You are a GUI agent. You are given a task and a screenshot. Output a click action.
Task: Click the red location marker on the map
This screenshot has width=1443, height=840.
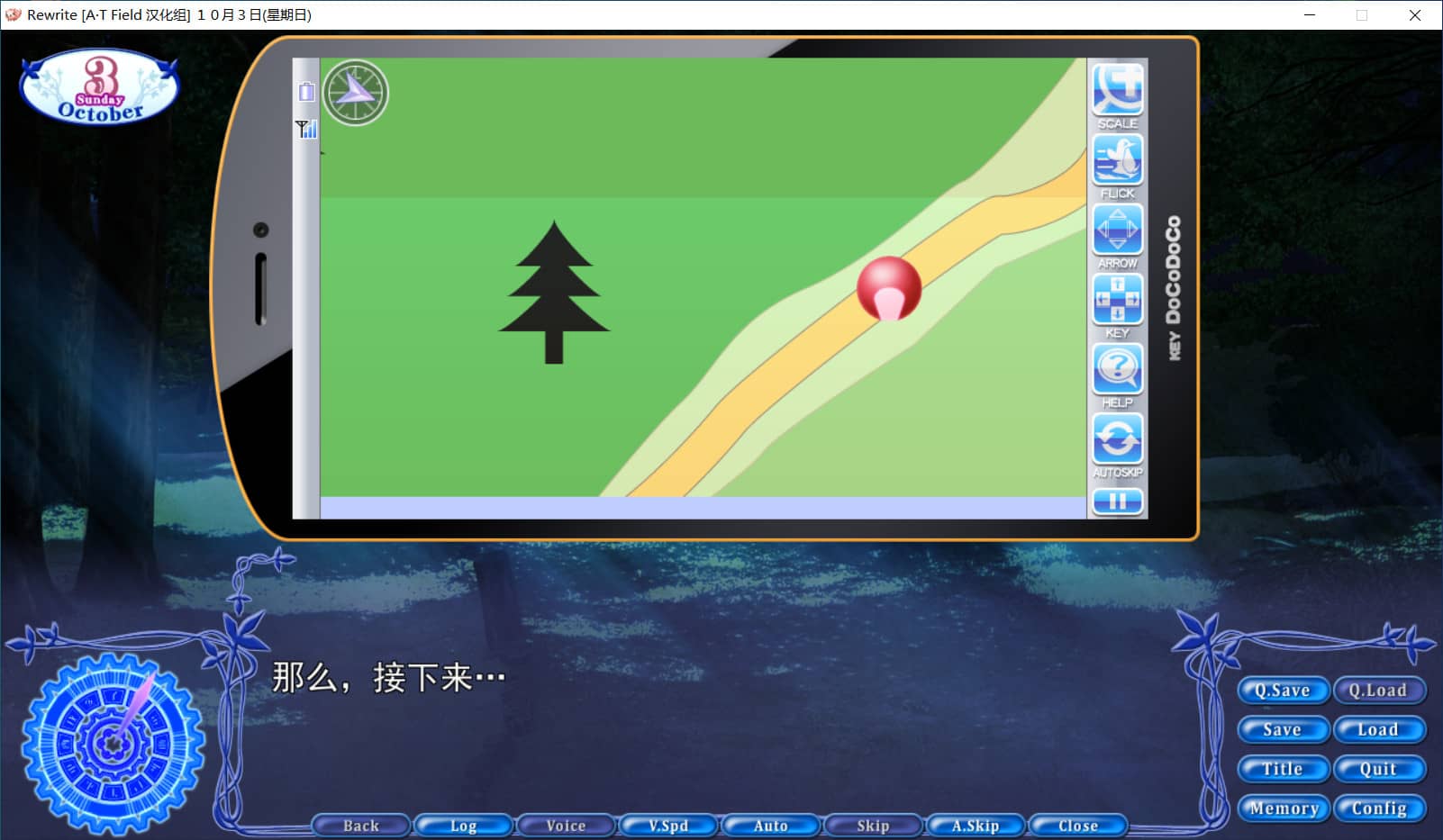[889, 289]
